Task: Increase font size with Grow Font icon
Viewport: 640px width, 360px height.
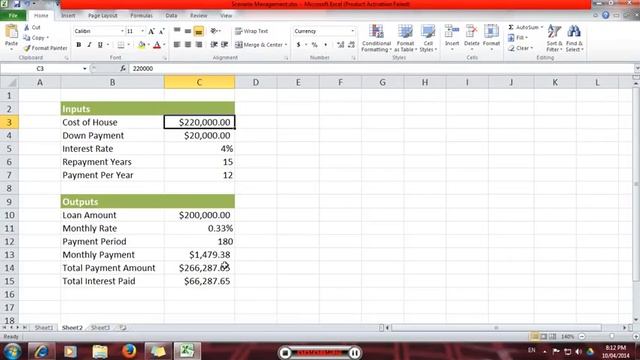Action: click(151, 31)
